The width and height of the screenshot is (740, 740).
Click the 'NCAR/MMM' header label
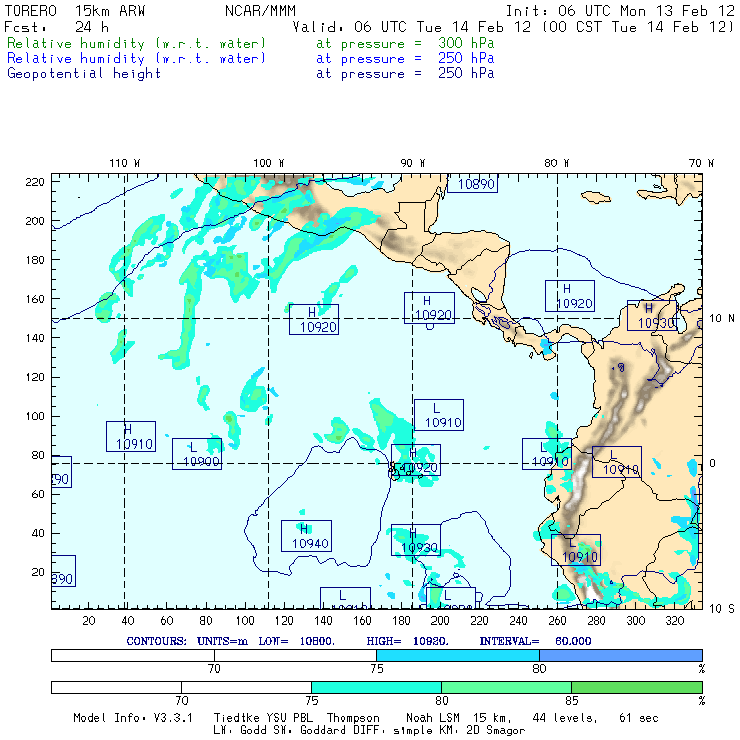click(x=260, y=11)
